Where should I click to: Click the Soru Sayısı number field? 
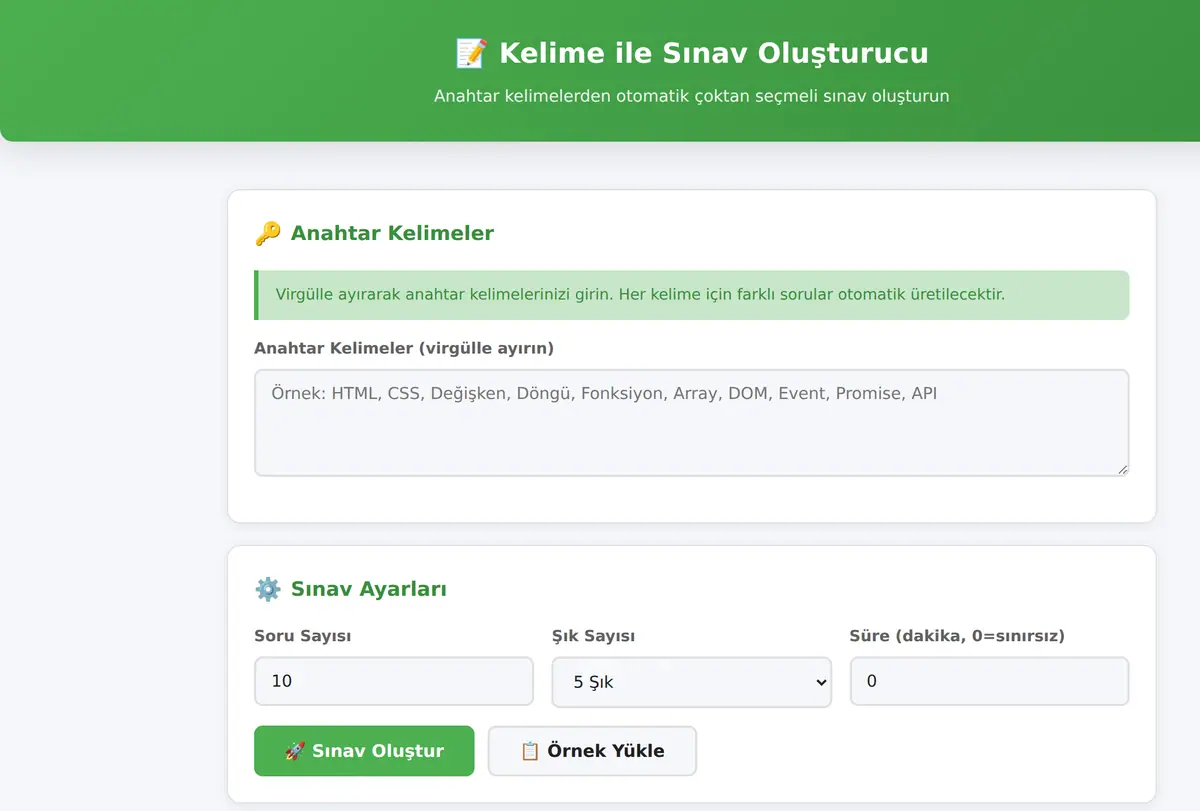pyautogui.click(x=394, y=682)
